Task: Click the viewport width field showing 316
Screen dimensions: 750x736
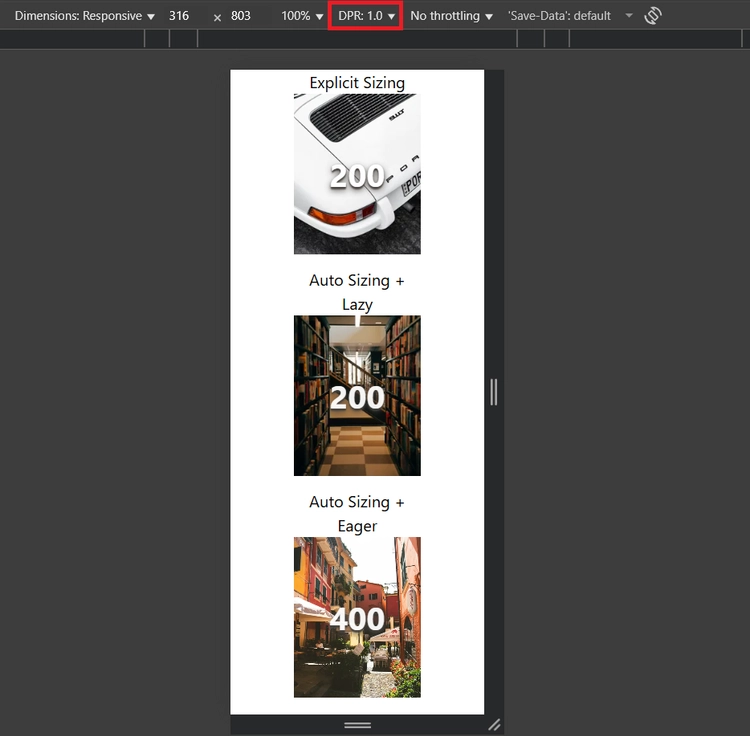Action: (x=180, y=16)
